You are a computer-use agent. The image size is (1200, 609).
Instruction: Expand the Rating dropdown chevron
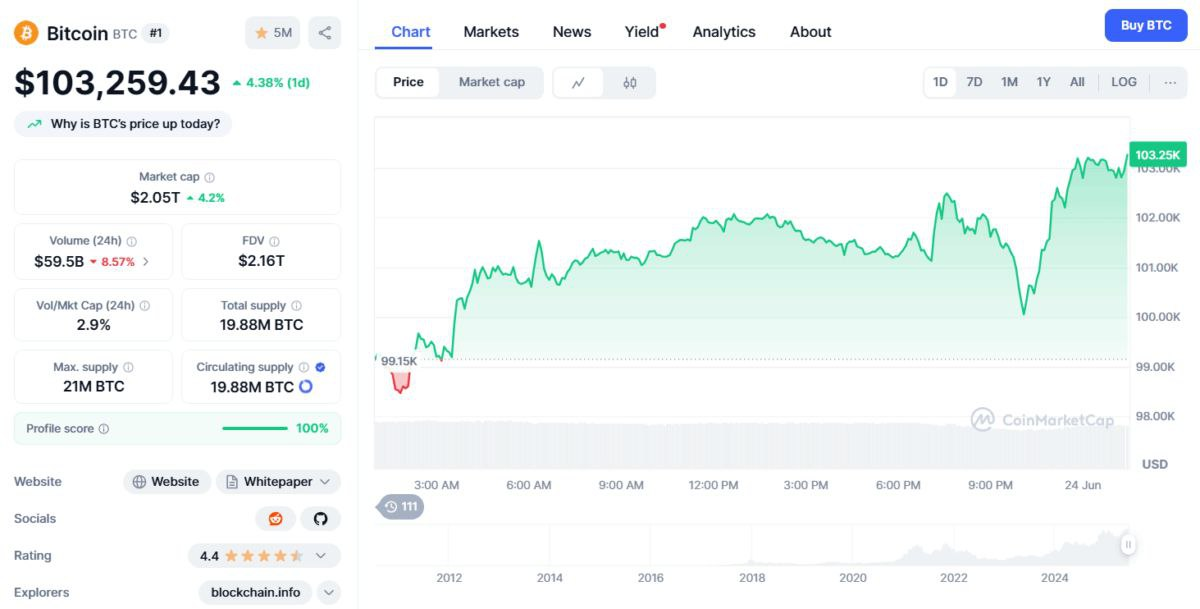(x=321, y=556)
